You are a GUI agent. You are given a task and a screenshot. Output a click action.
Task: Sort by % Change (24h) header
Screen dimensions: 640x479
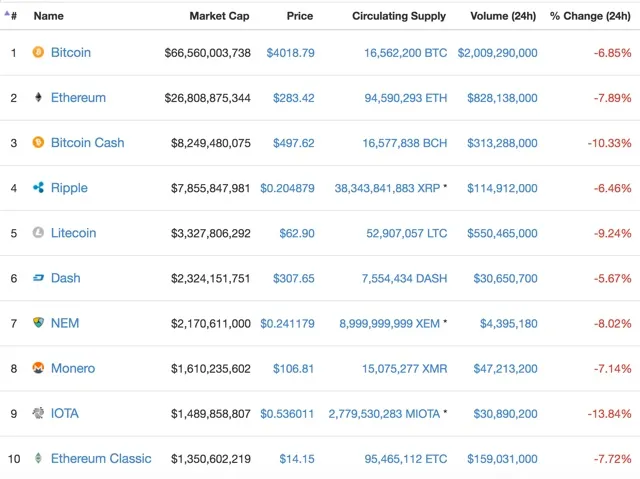coord(590,16)
